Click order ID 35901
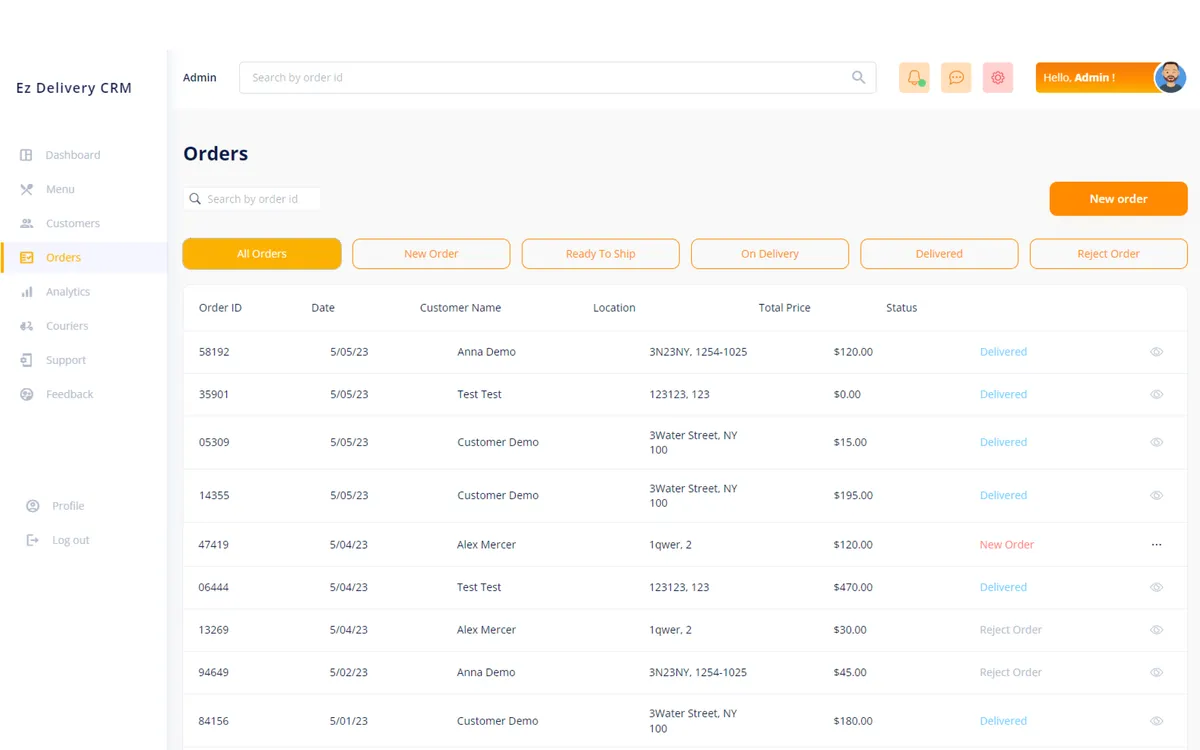This screenshot has width=1200, height=750. (214, 394)
